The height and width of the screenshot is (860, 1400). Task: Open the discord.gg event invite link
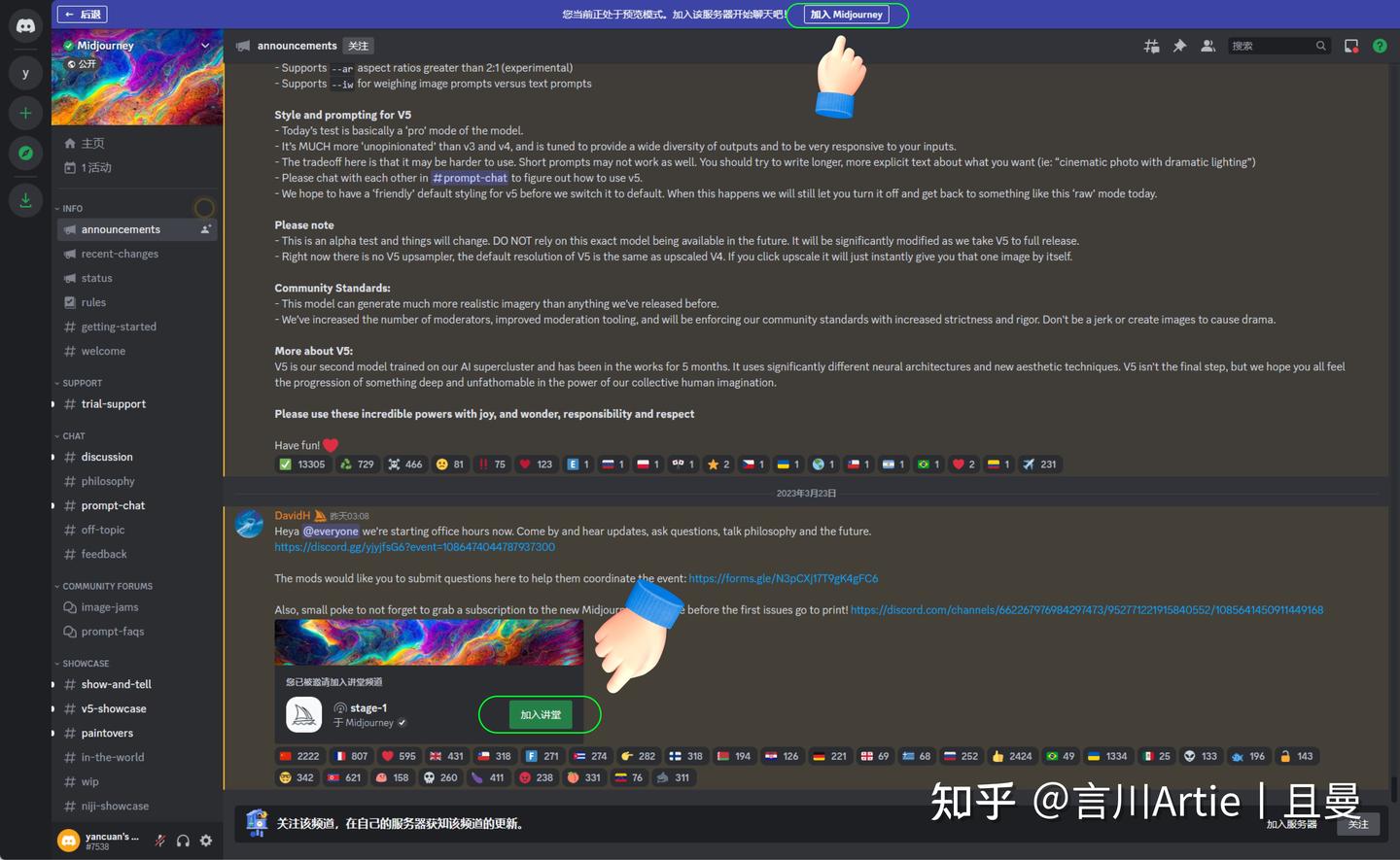pos(415,547)
